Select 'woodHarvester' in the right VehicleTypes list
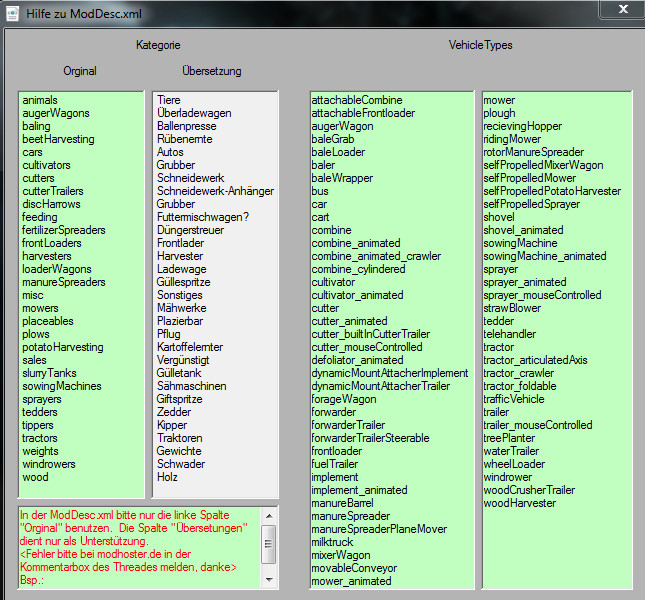 tap(519, 503)
